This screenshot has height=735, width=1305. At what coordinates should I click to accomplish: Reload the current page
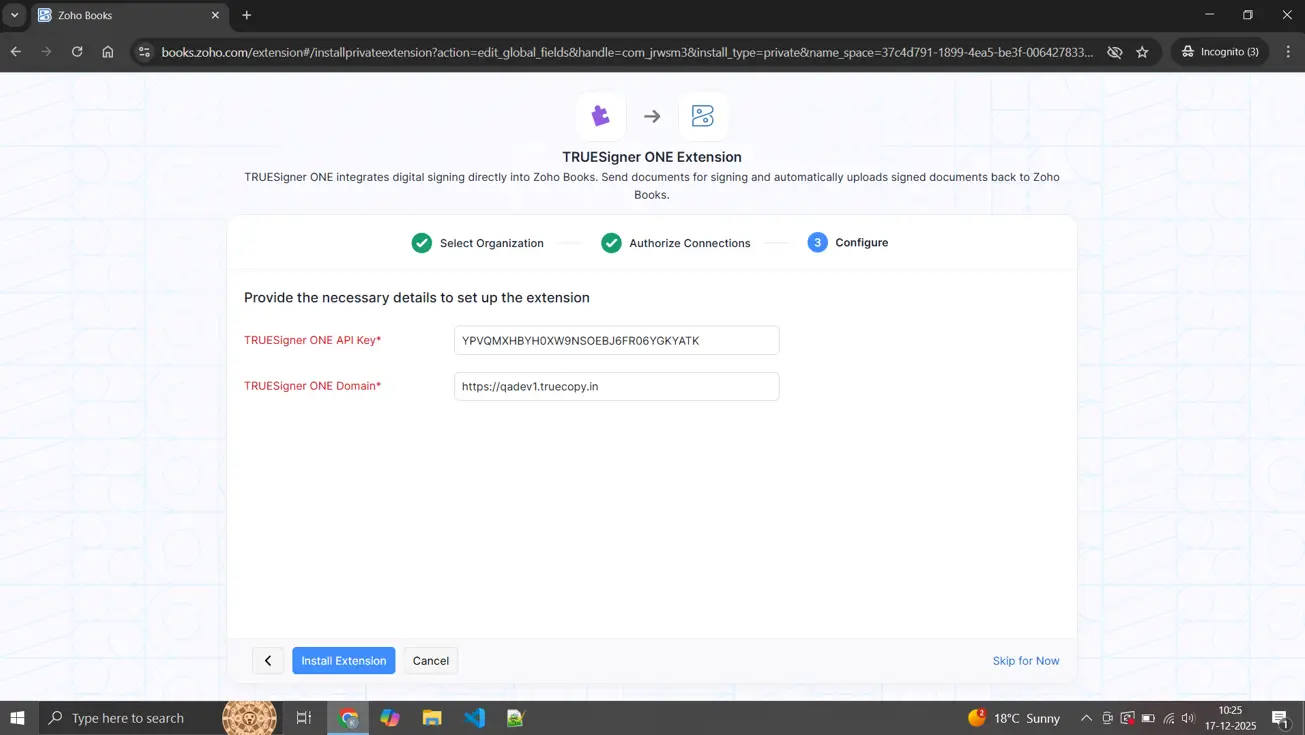[77, 52]
